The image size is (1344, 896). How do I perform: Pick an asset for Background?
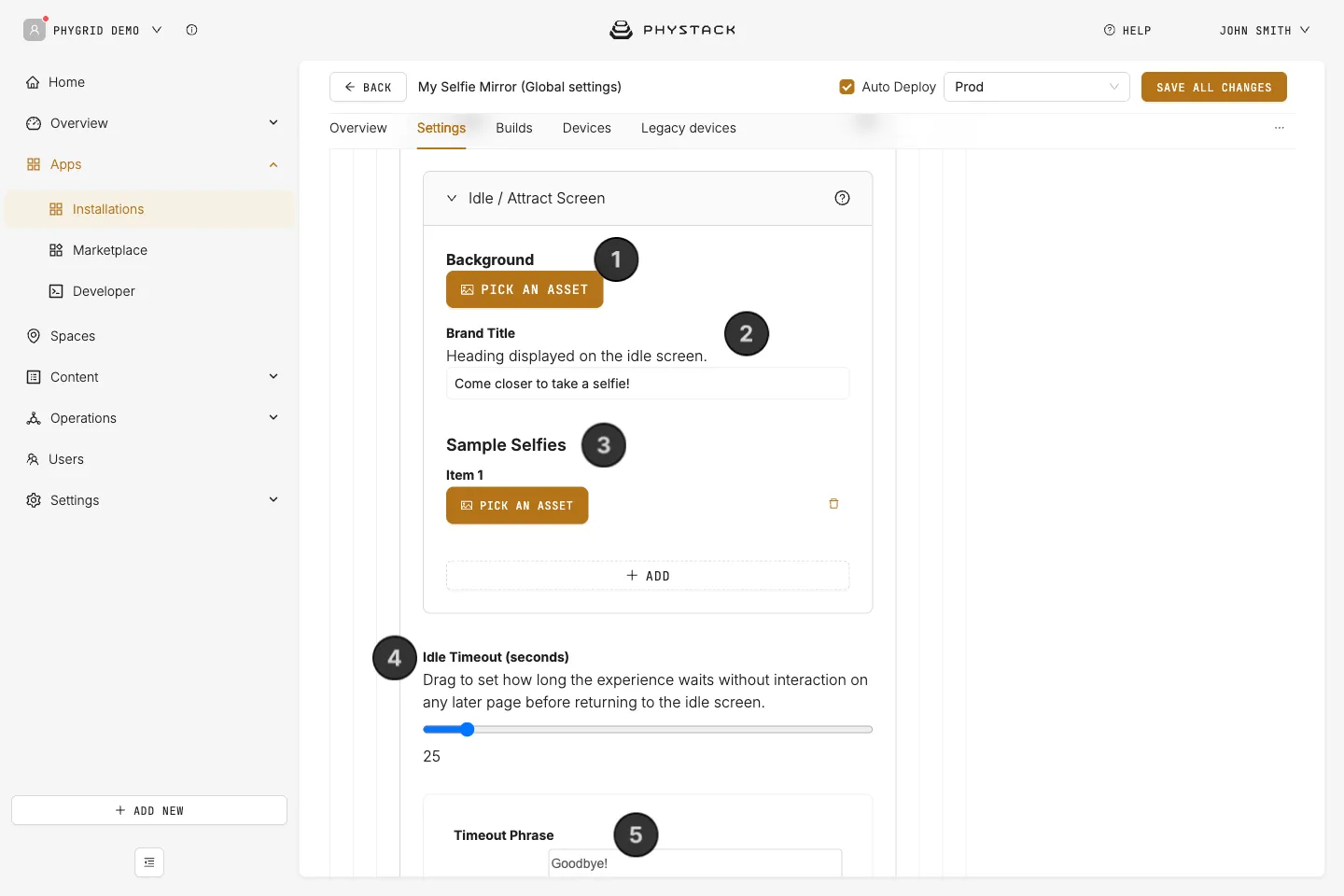pos(525,289)
